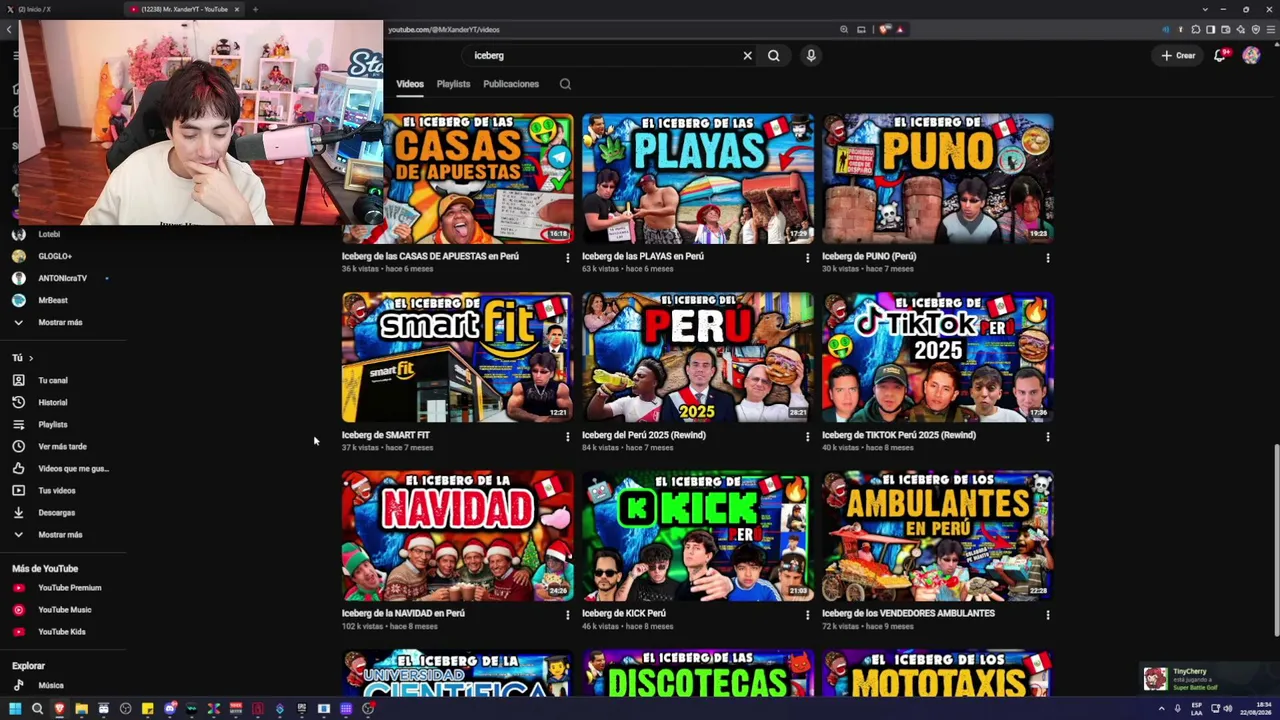The width and height of the screenshot is (1280, 720).
Task: Open a new browser tab
Action: 255,9
